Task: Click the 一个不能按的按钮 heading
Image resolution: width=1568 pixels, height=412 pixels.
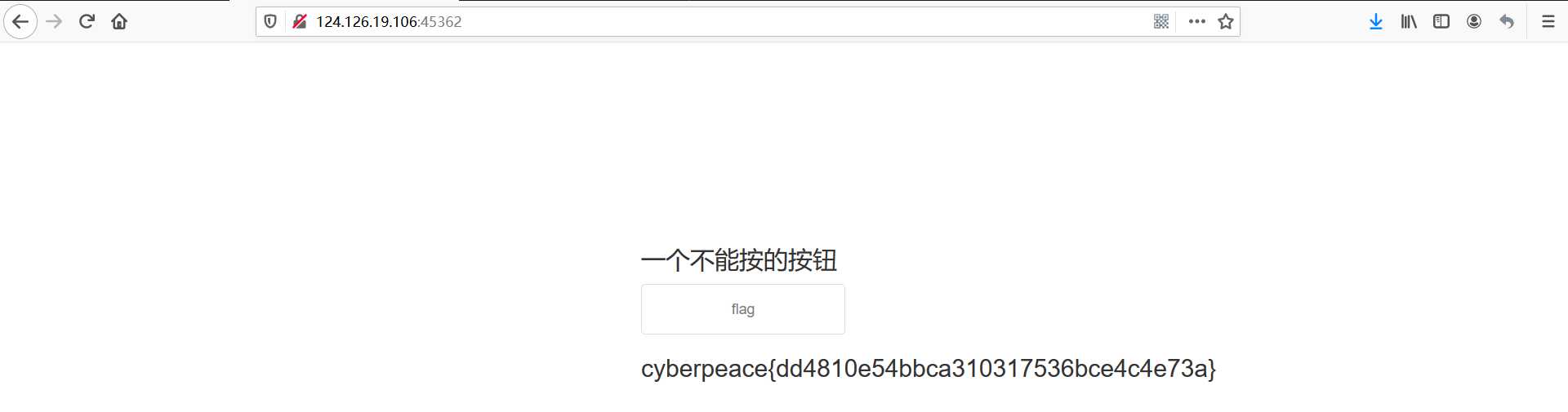Action: (x=739, y=260)
